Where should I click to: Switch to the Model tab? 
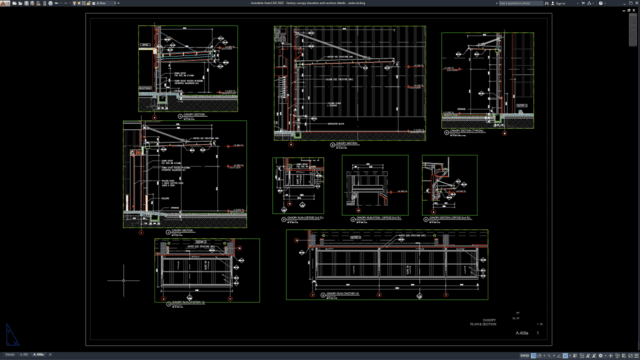[x=10, y=355]
